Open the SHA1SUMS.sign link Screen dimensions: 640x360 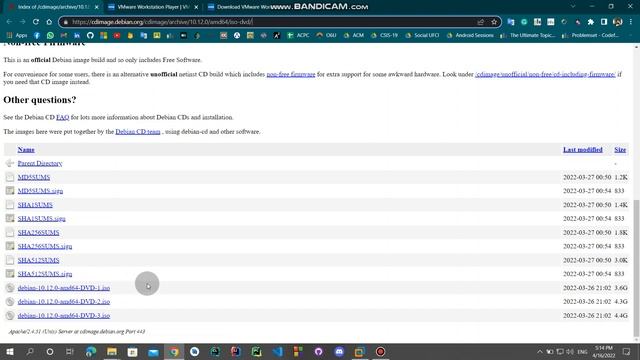click(x=42, y=219)
